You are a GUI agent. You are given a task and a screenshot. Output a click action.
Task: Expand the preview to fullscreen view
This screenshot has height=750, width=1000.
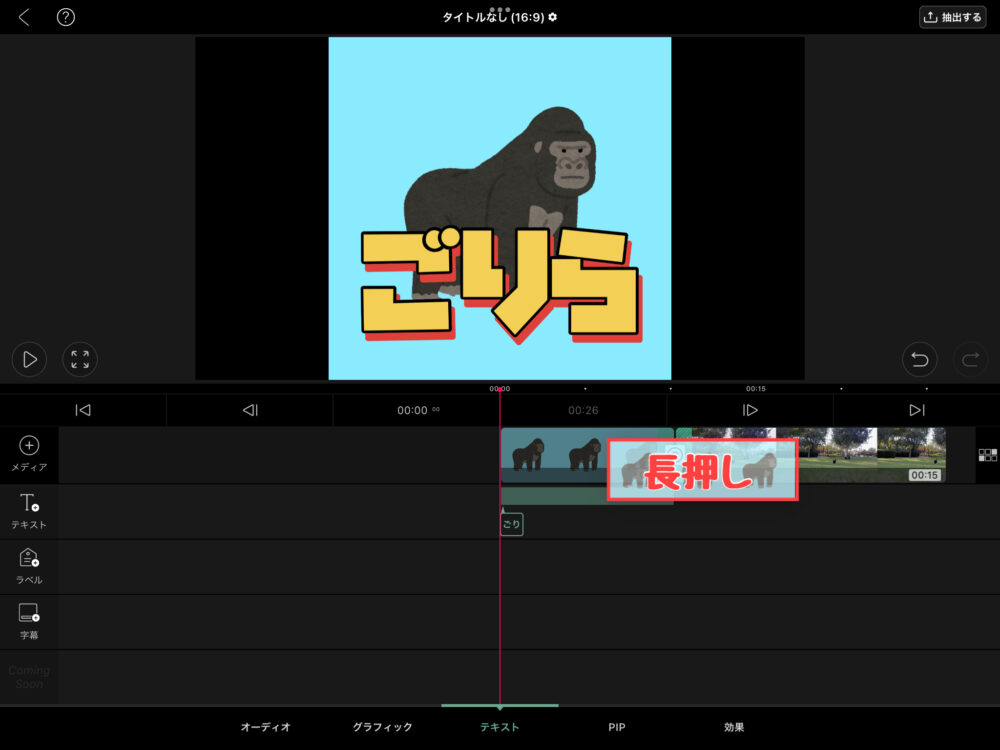point(80,359)
